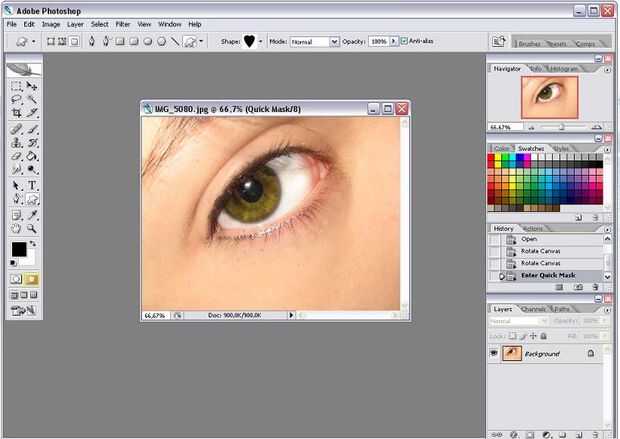Select the Clone Stamp tool
The image size is (620, 439).
pyautogui.click(x=16, y=143)
